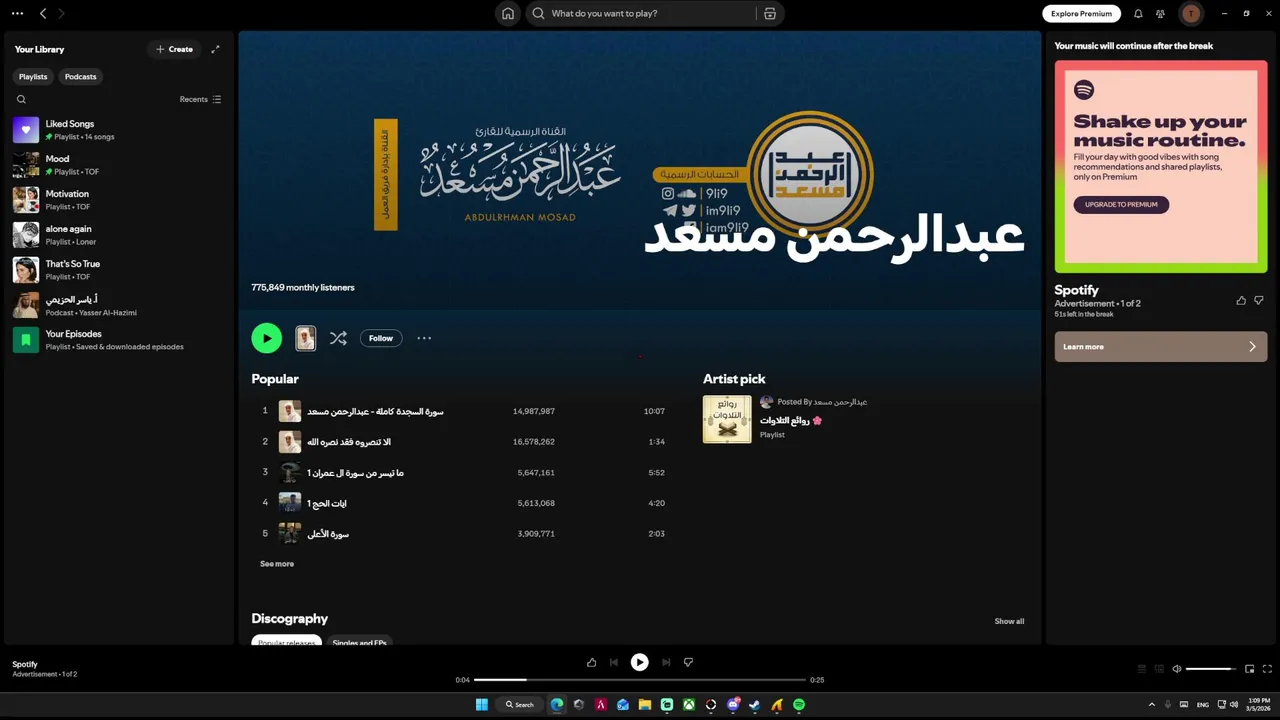1280x720 pixels.
Task: Open the user profile avatar
Action: coord(1191,14)
